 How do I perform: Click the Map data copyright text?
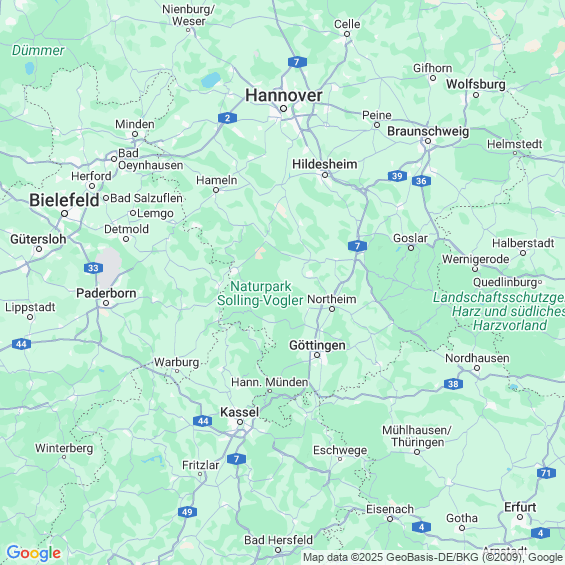434,557
